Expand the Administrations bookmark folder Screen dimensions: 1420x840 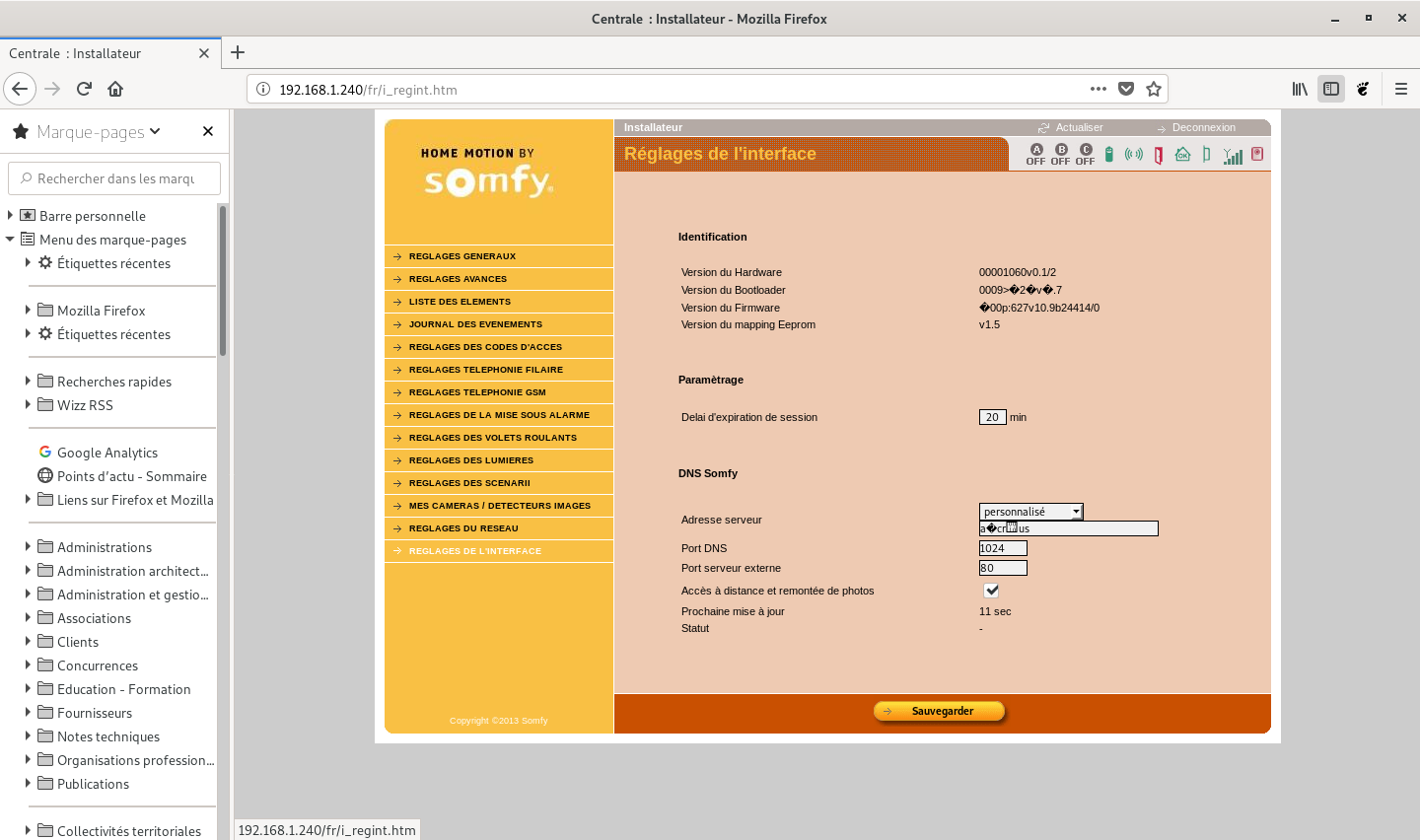[x=28, y=547]
